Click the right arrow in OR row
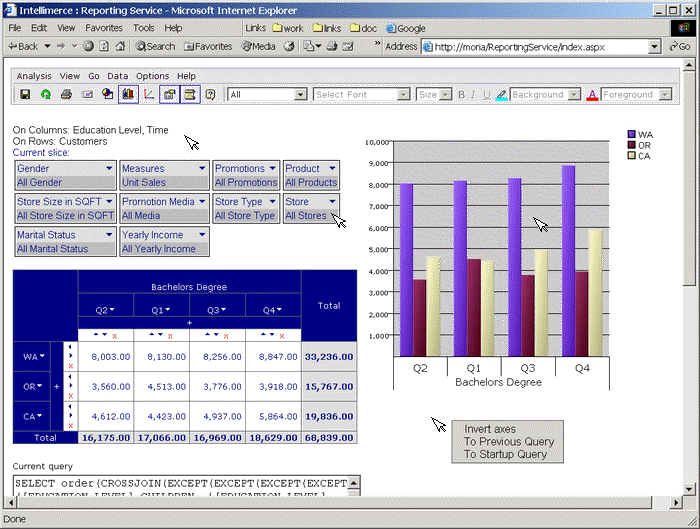Image resolution: width=700 pixels, height=529 pixels. tap(71, 386)
